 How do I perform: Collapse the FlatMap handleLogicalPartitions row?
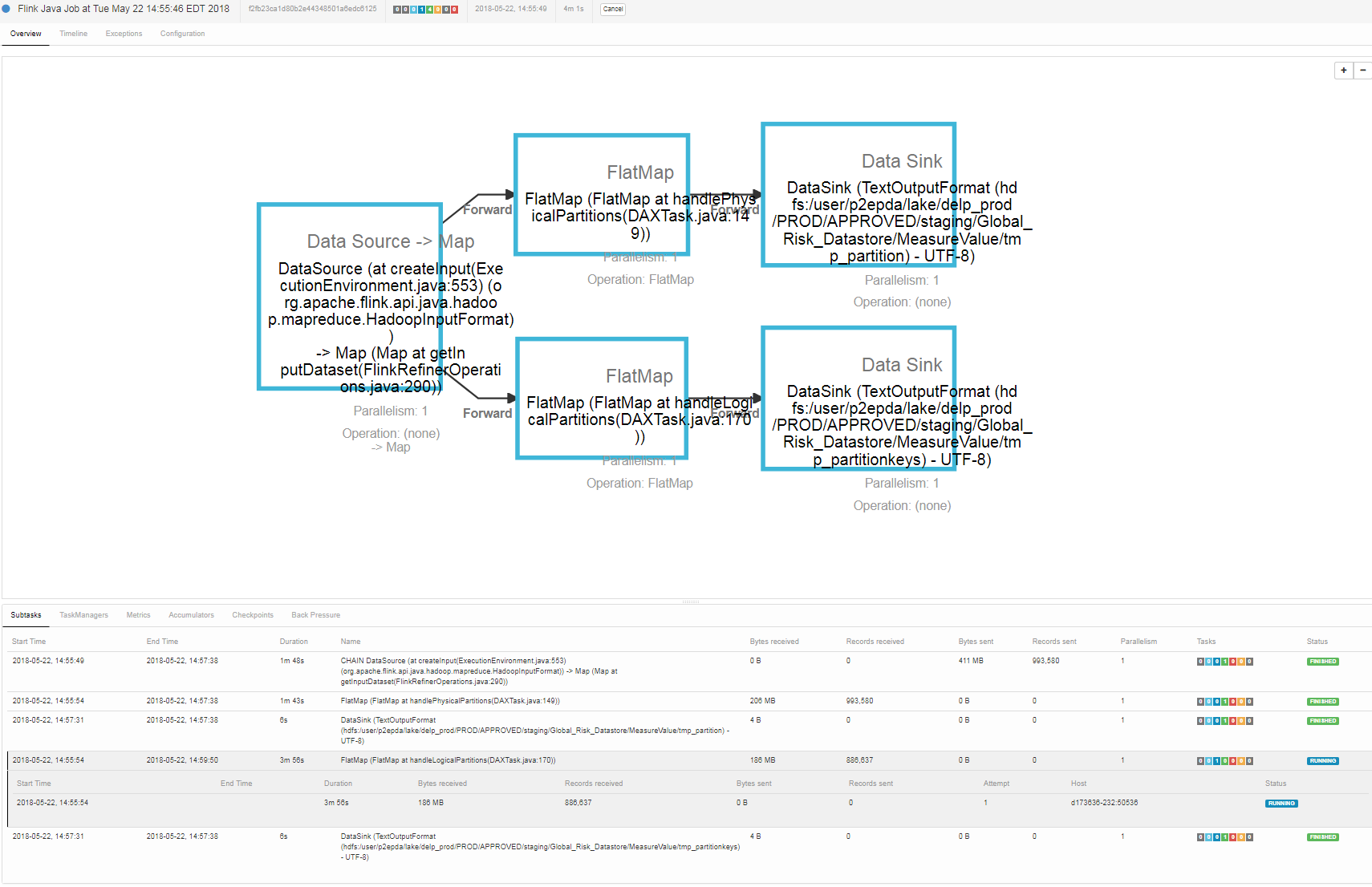[x=448, y=760]
